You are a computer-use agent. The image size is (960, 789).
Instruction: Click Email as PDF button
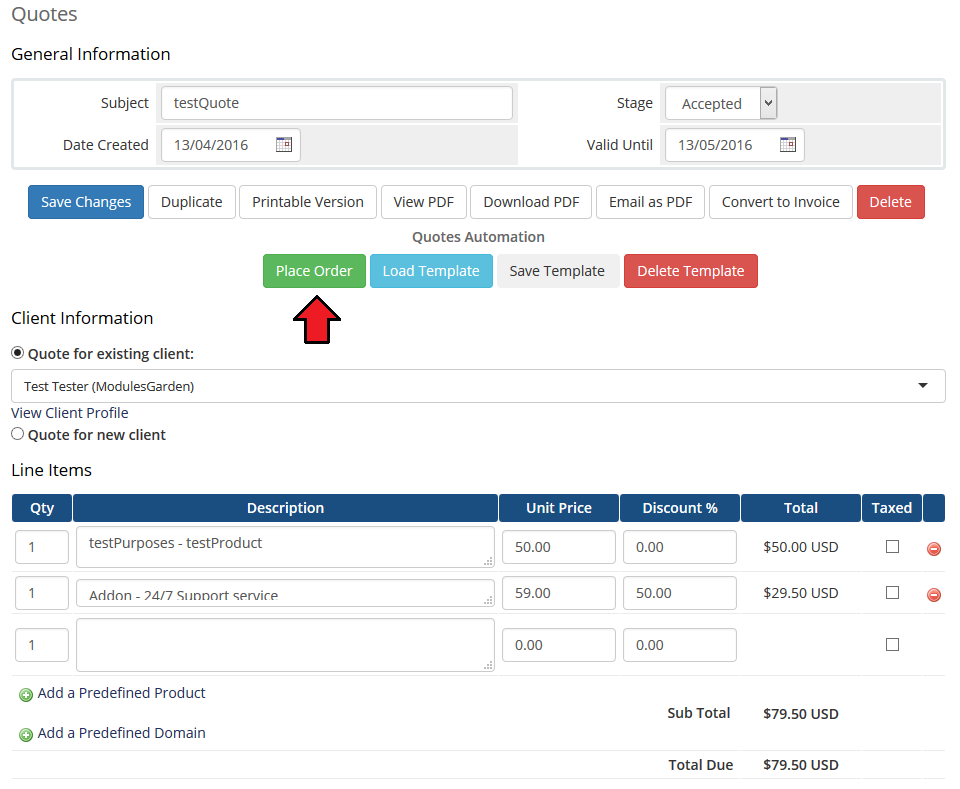click(650, 202)
